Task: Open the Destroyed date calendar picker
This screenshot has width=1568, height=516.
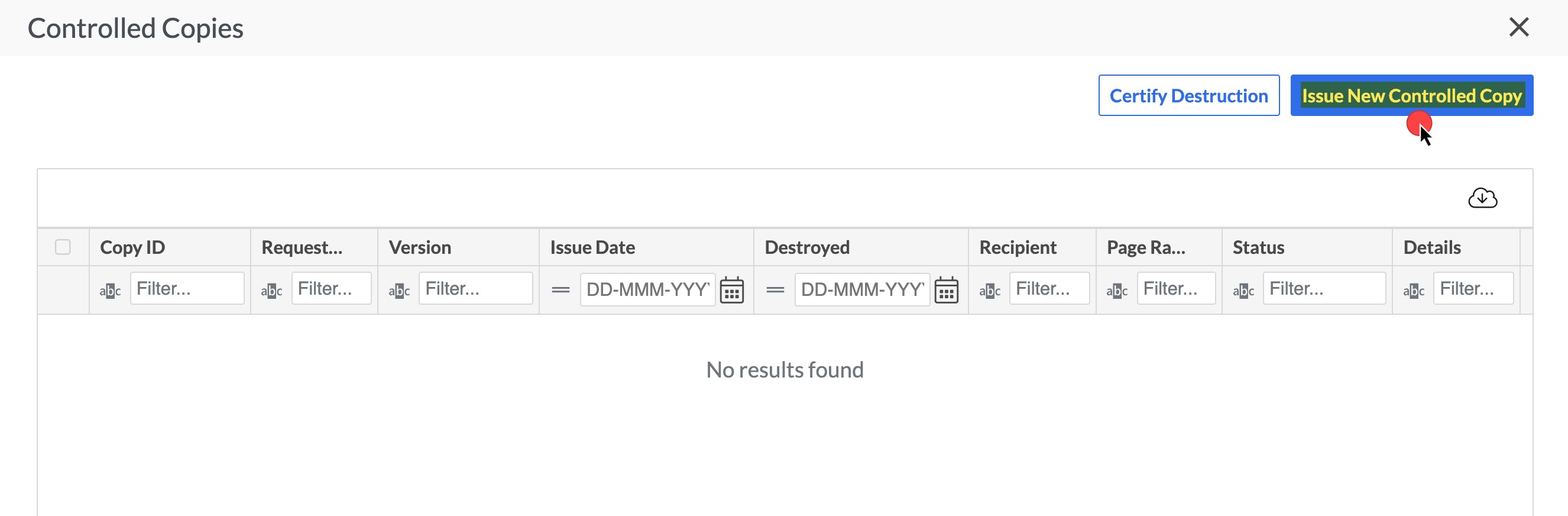Action: click(946, 290)
